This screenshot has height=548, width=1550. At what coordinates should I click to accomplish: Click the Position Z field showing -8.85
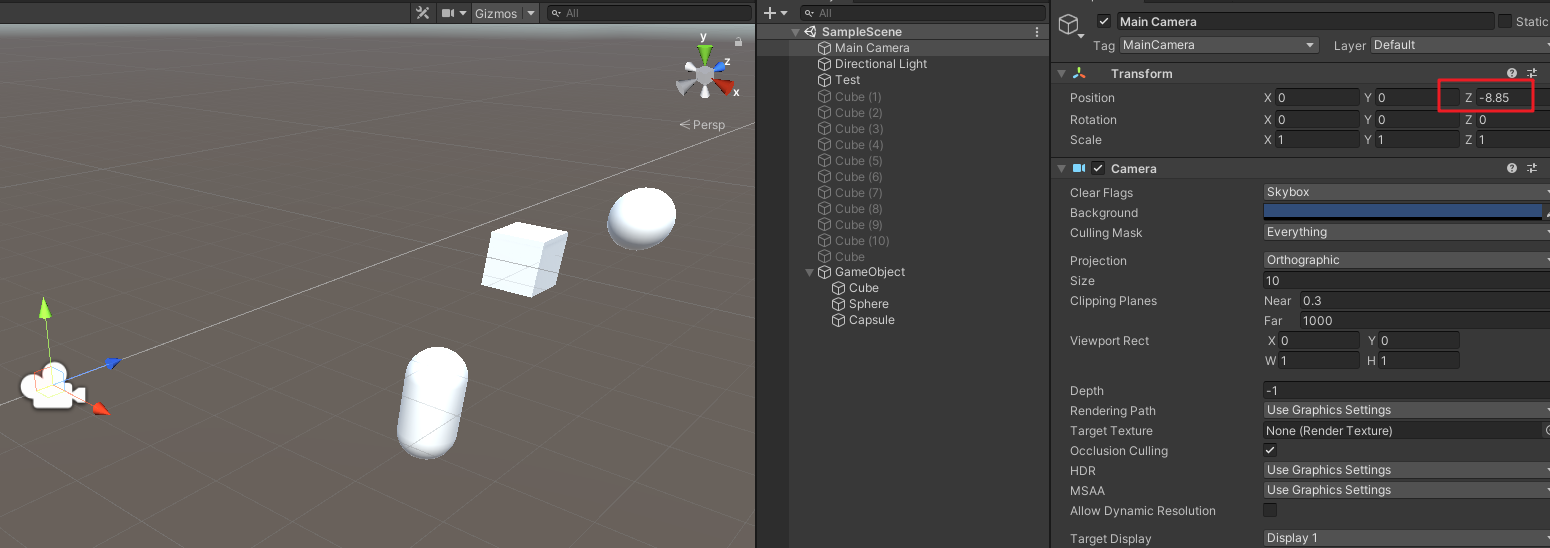point(1506,98)
